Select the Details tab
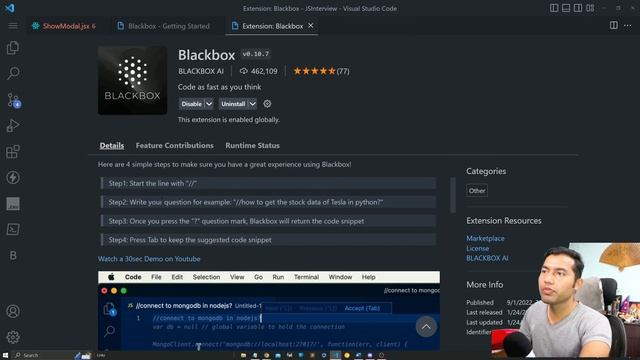This screenshot has height=360, width=640. tap(112, 145)
